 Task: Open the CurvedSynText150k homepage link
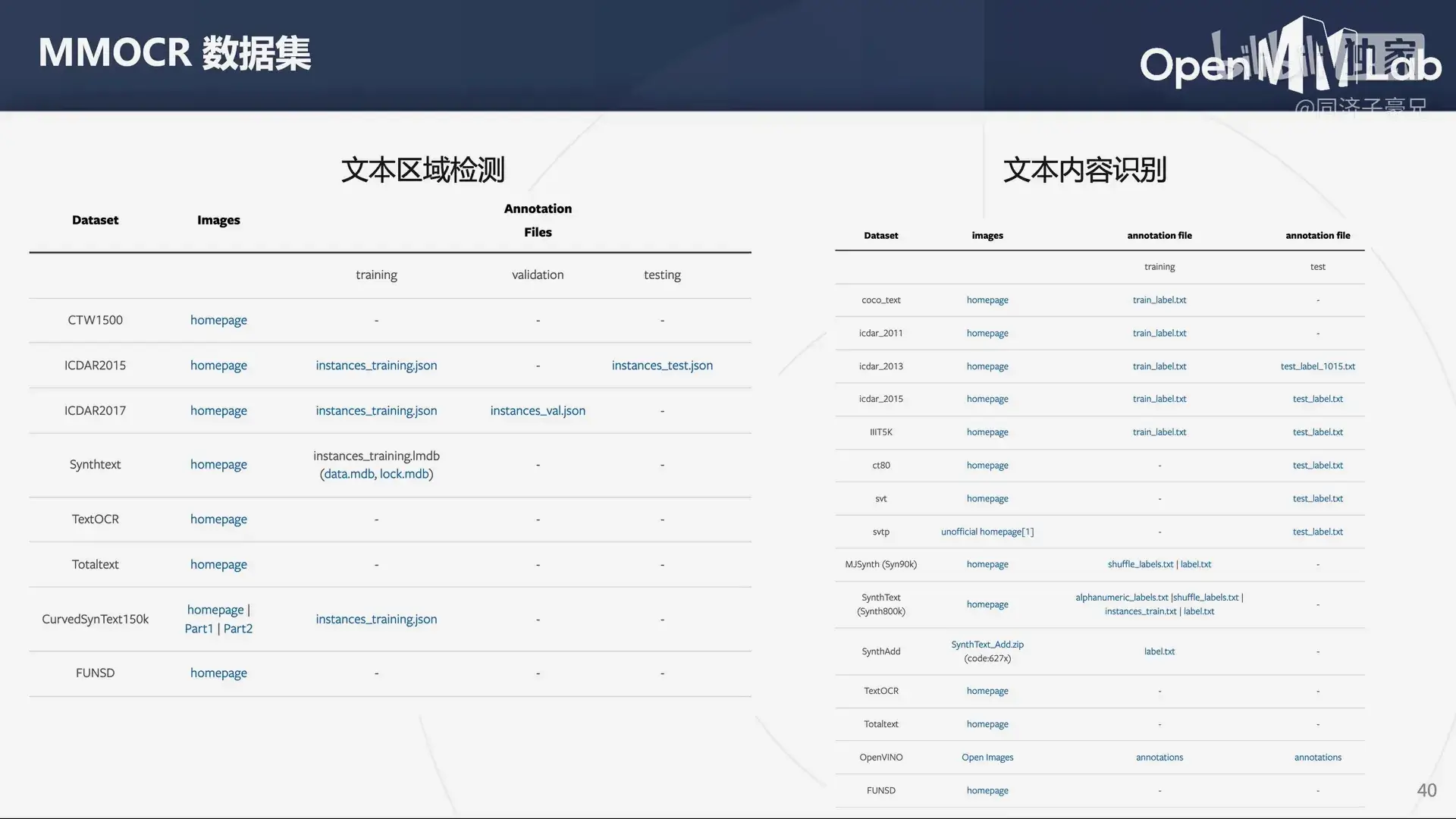(215, 610)
